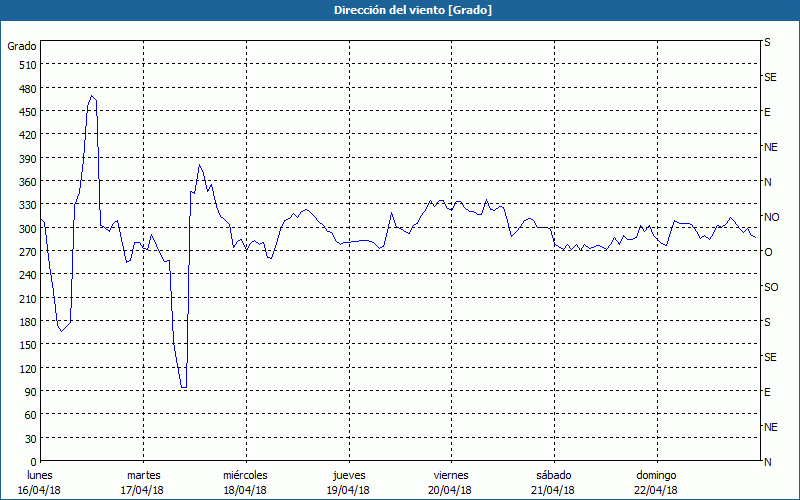
Task: Click the "O" west label on the right axis
Action: point(768,252)
